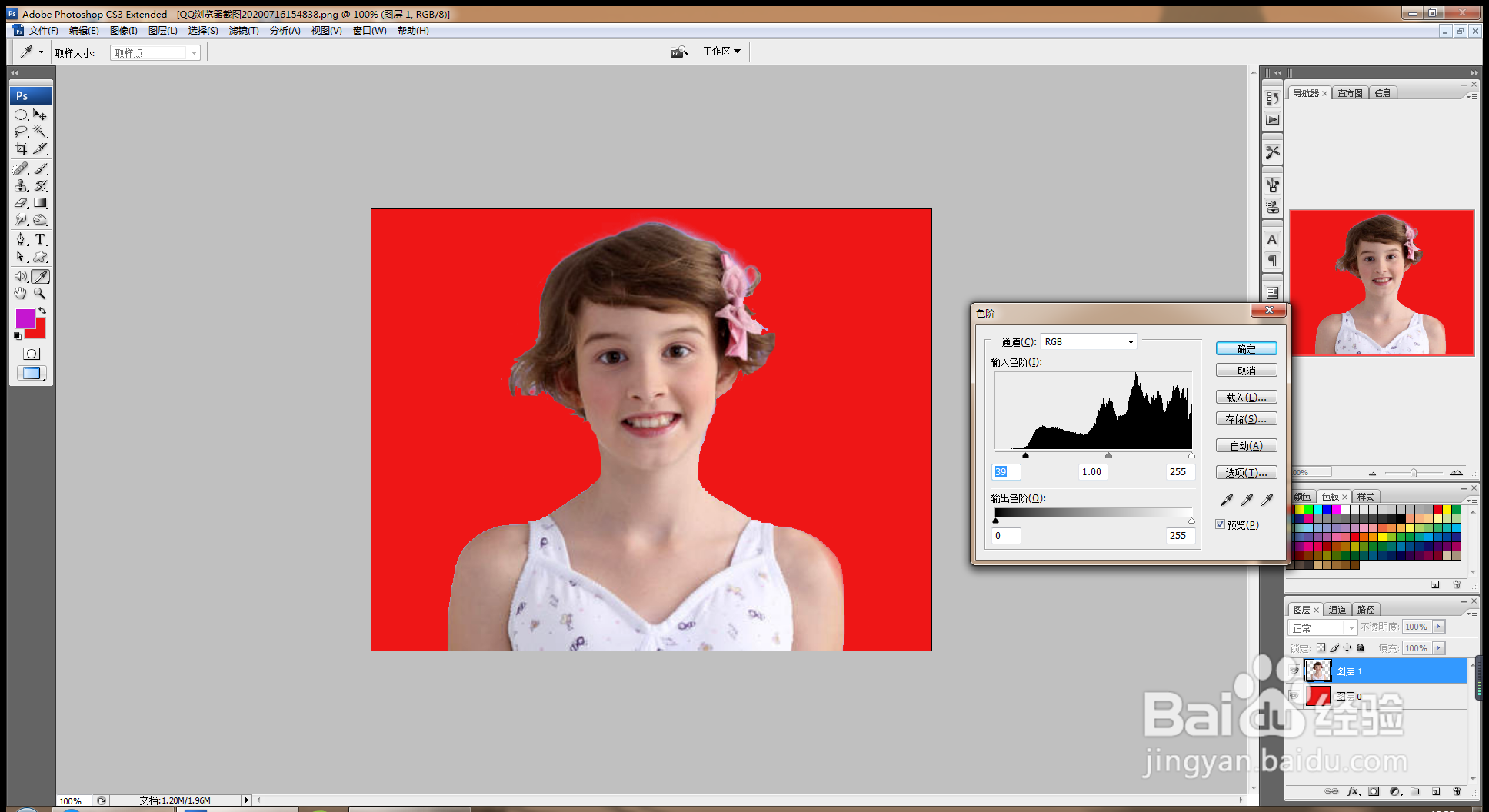Select the Move tool
The height and width of the screenshot is (812, 1489).
pyautogui.click(x=41, y=115)
